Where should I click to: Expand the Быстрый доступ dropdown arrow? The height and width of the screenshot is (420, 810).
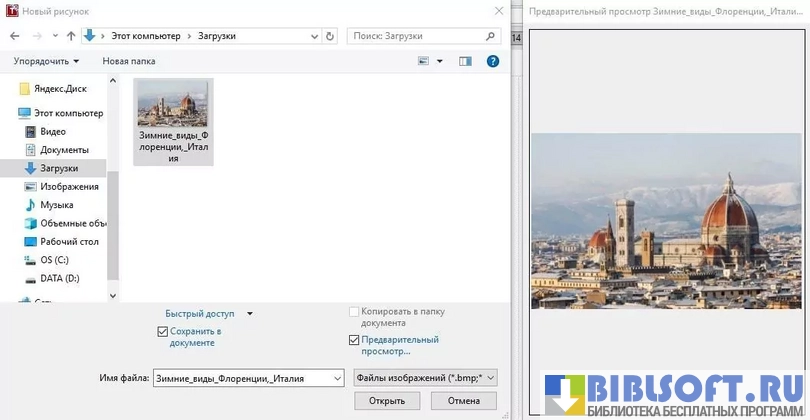pyautogui.click(x=250, y=313)
